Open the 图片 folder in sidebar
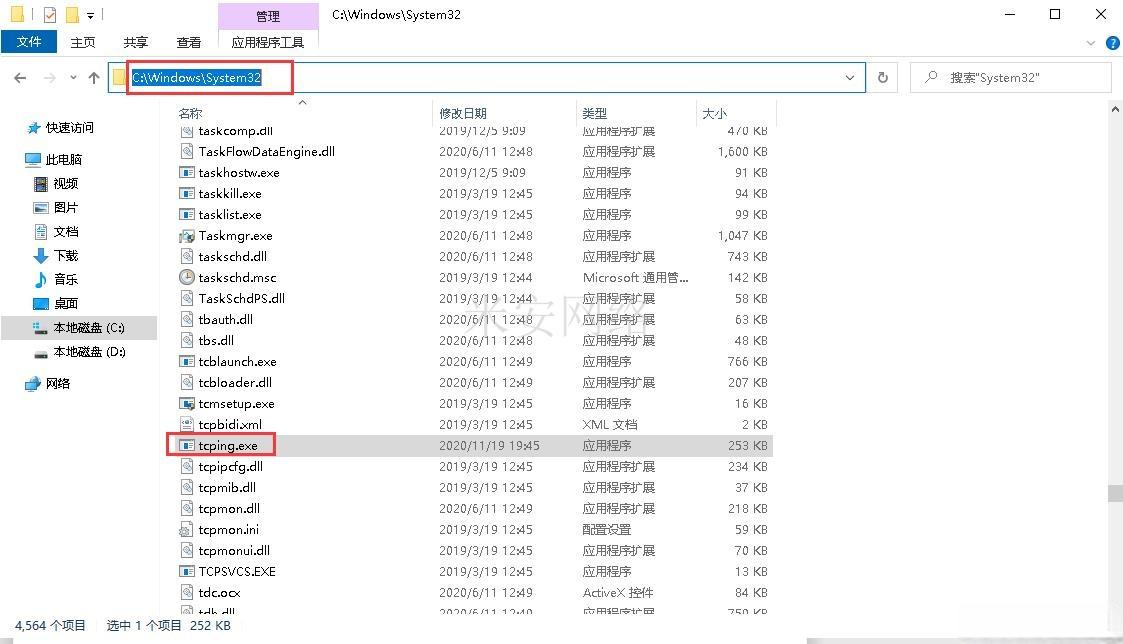 pyautogui.click(x=65, y=207)
